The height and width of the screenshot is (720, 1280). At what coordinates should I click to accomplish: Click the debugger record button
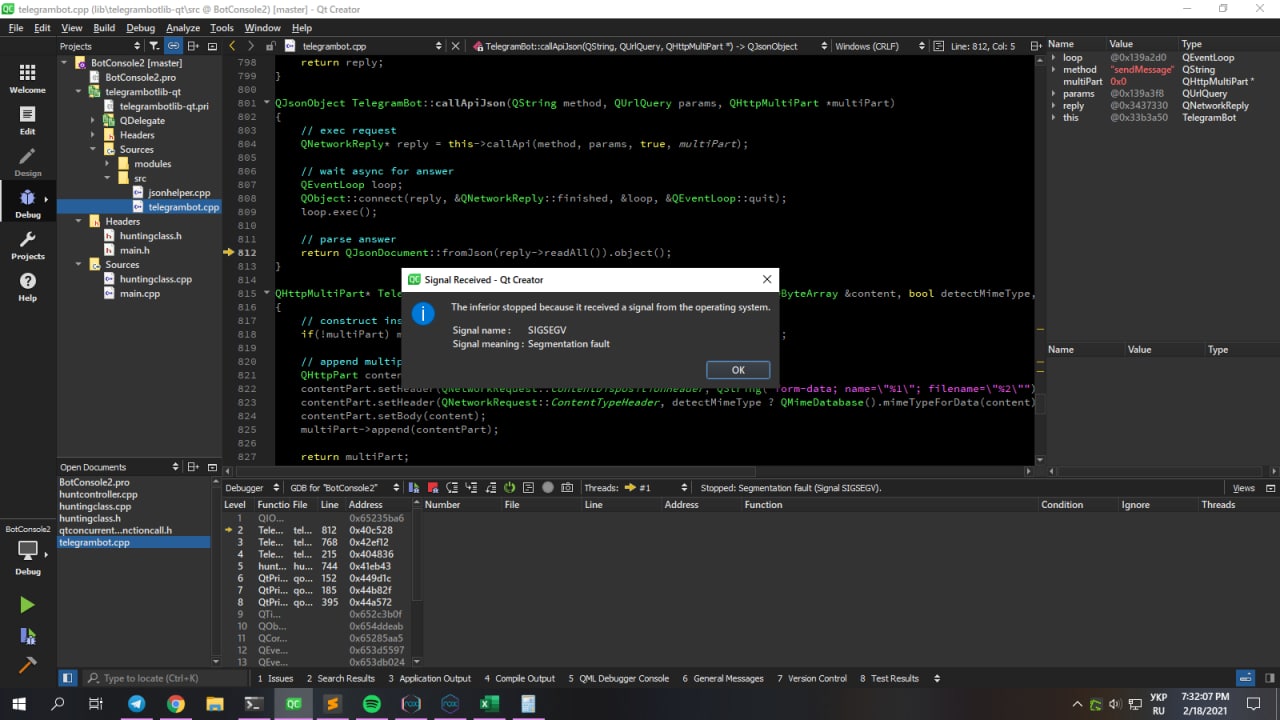(x=548, y=488)
